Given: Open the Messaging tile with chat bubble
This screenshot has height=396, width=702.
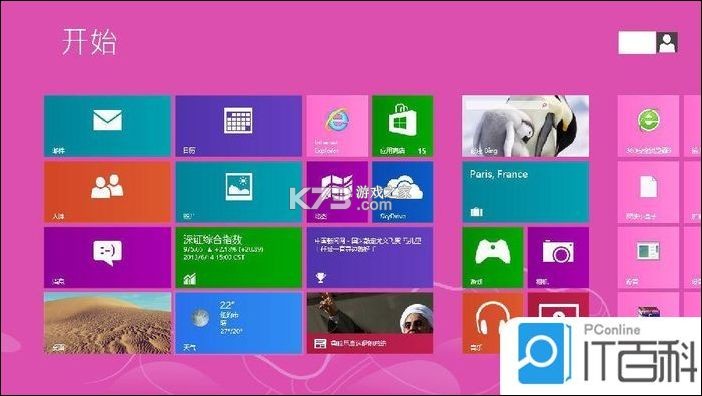Looking at the screenshot, I should pyautogui.click(x=107, y=257).
